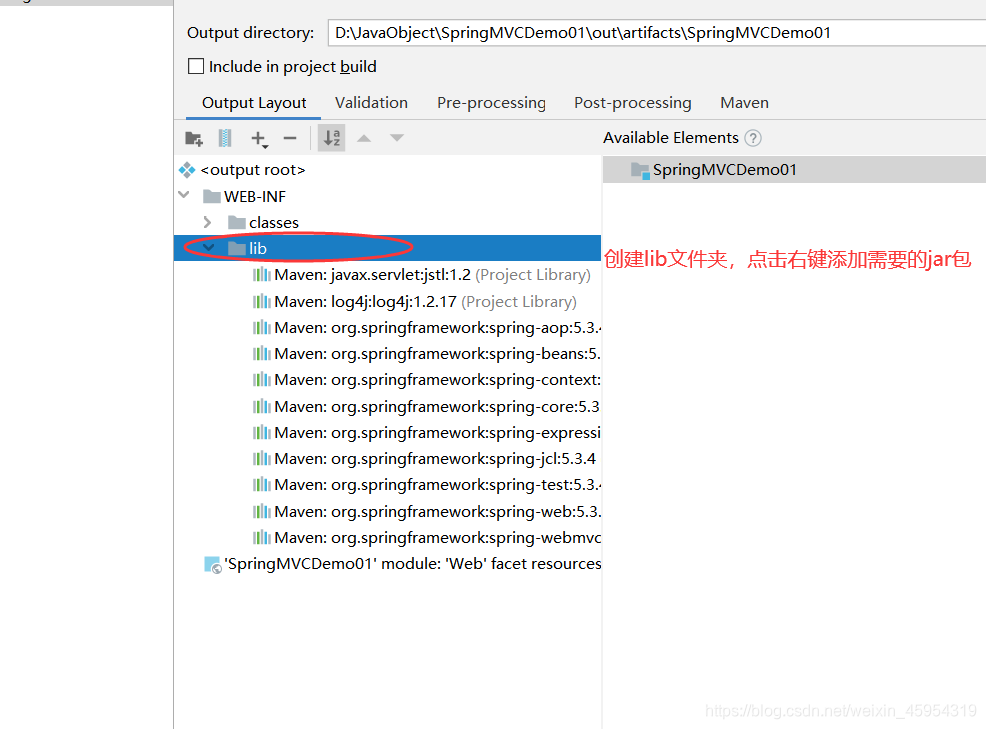Click the Create Archive toolbar icon
This screenshot has height=729, width=986.
pyautogui.click(x=224, y=138)
